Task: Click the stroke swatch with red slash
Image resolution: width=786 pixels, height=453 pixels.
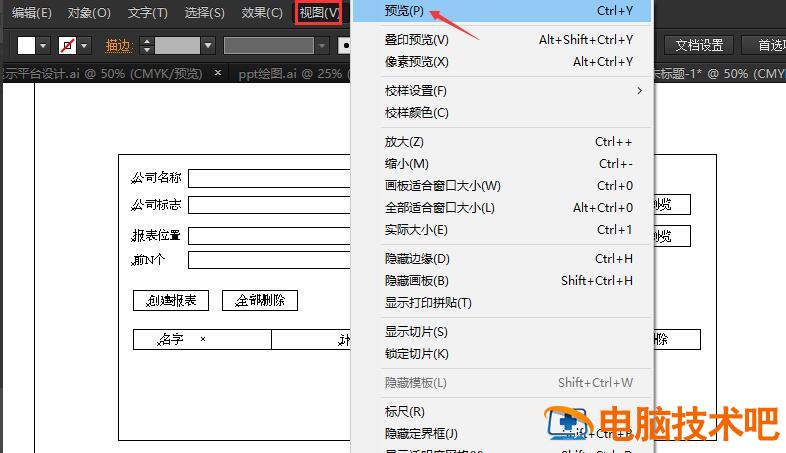Action: pos(68,45)
